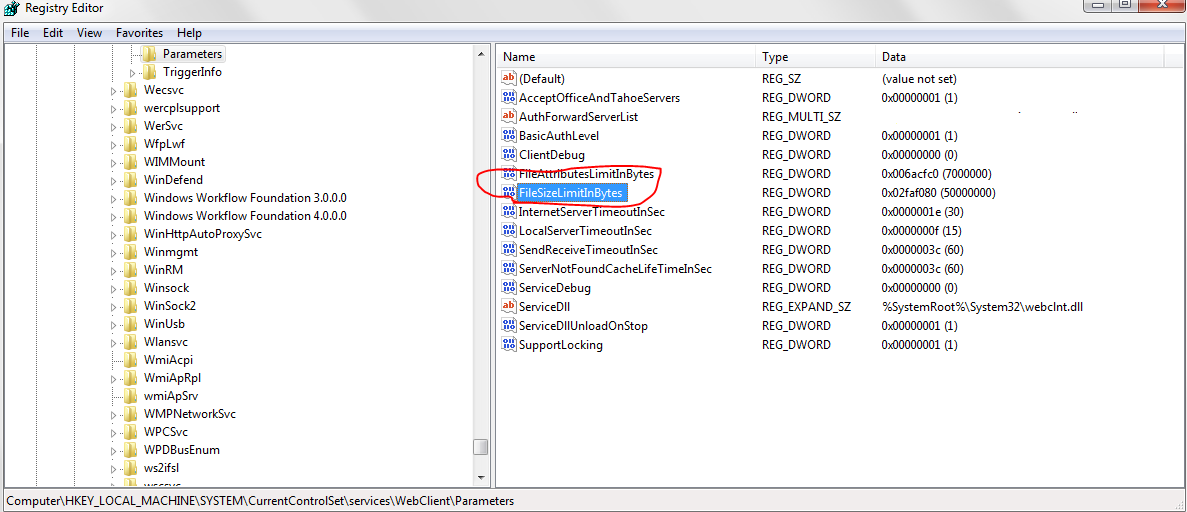Screen dimensions: 1187x512
Task: Click the LocalServerTimeoutInSec DWORD icon
Action: pos(509,231)
